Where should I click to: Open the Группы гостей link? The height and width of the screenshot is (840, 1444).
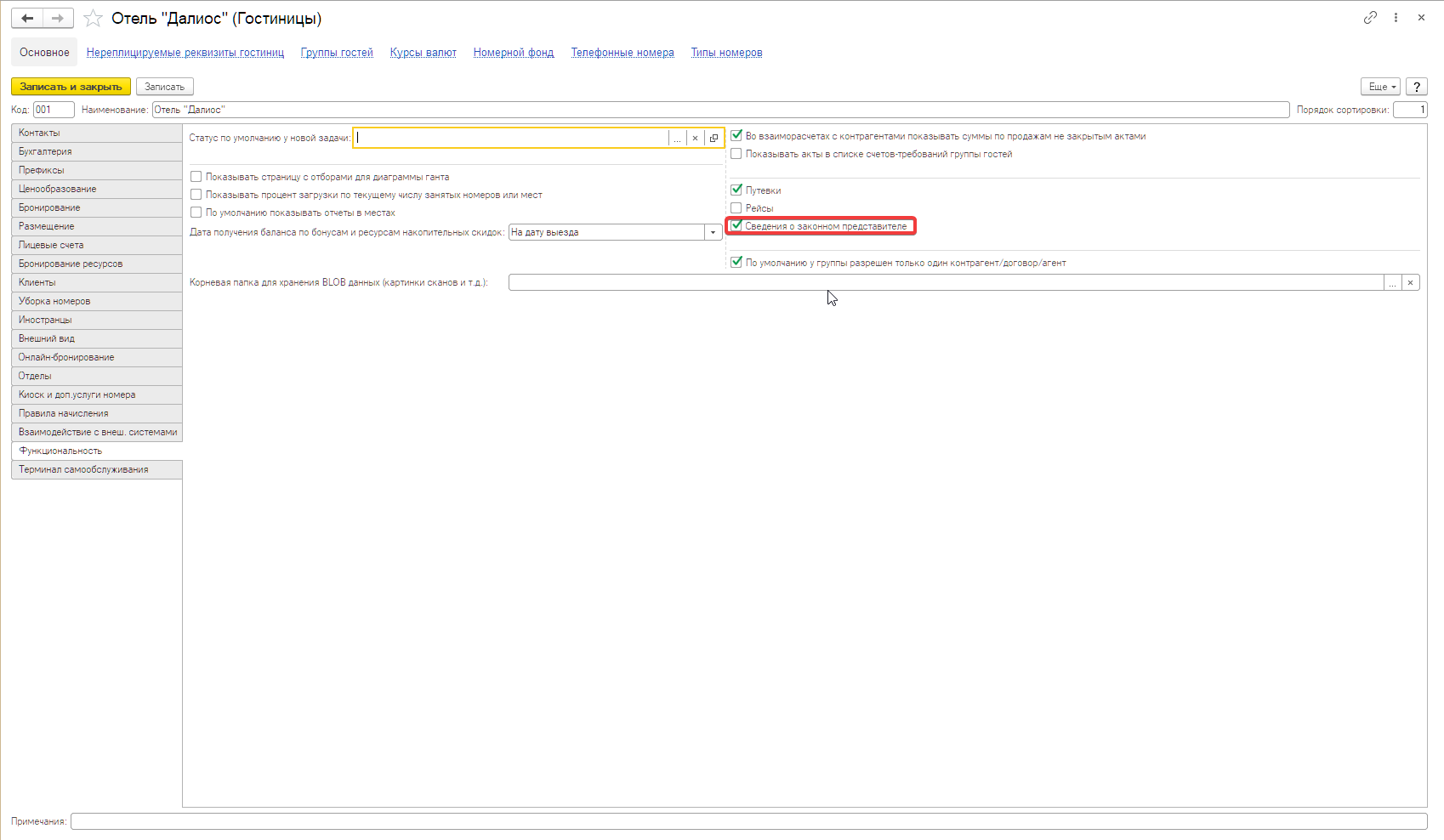click(337, 53)
